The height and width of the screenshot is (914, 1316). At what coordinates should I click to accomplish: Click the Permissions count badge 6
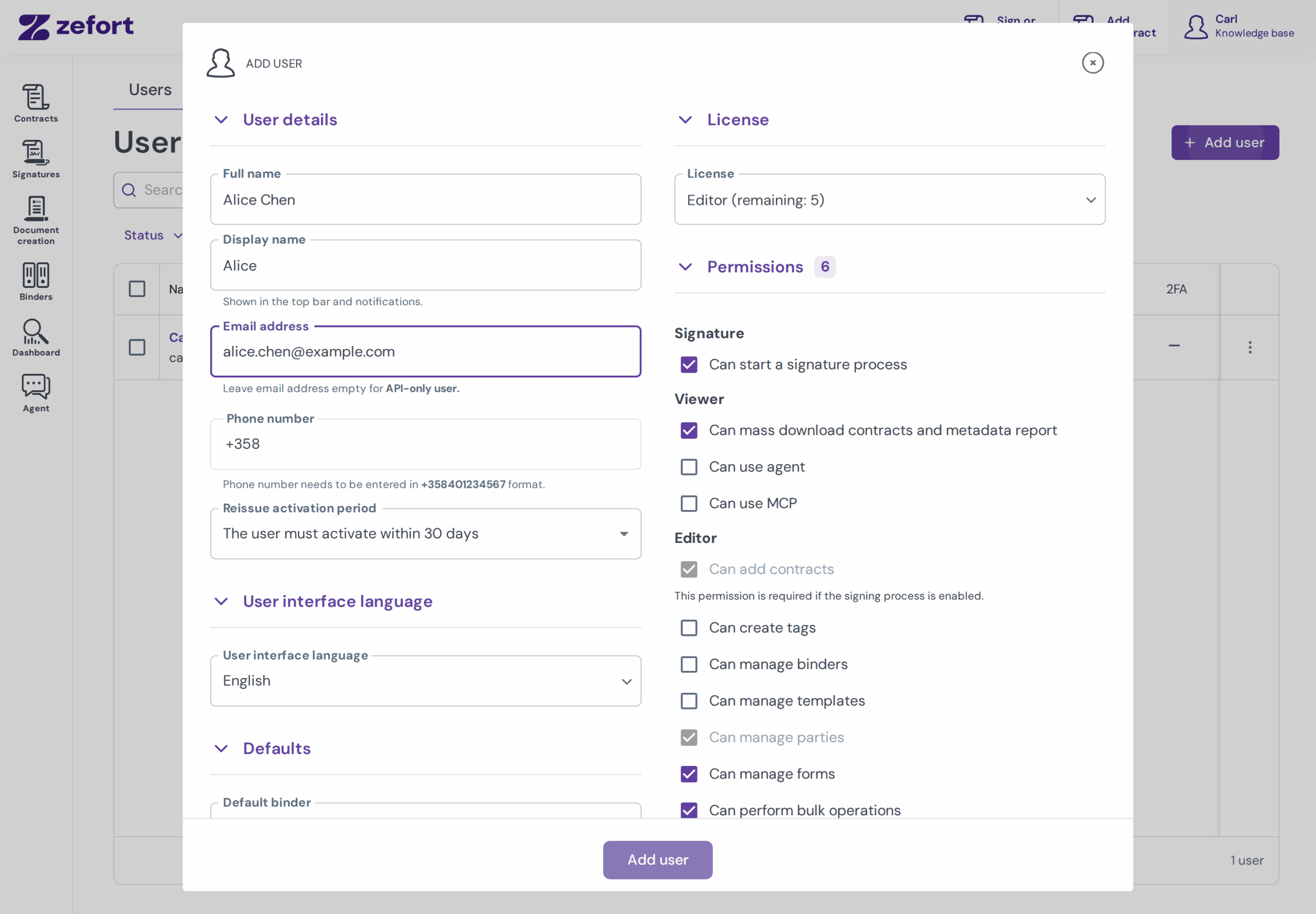[825, 267]
